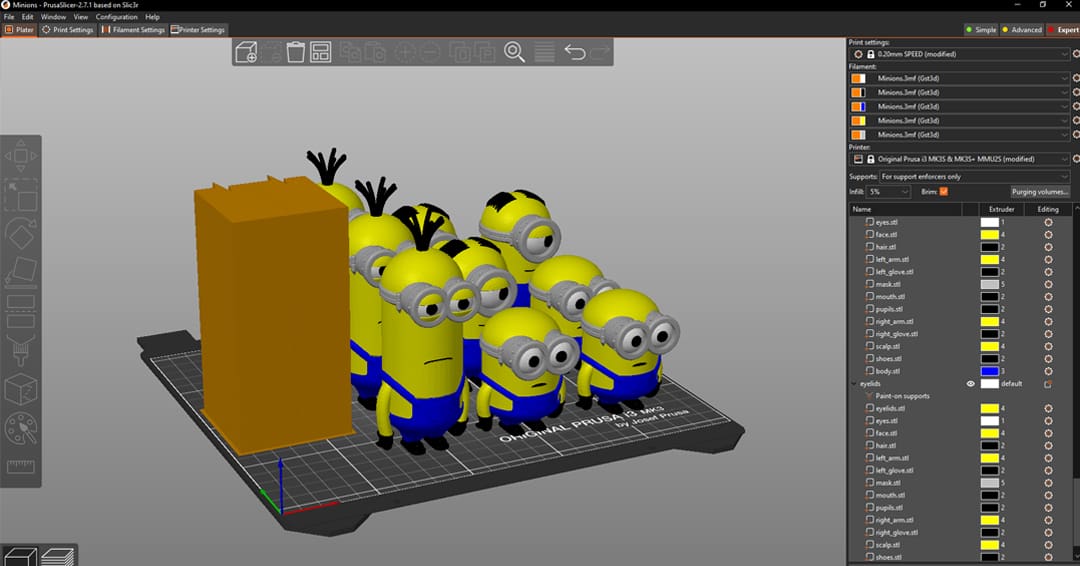Click the Add object cube icon
Viewport: 1080px width, 566px height.
246,52
